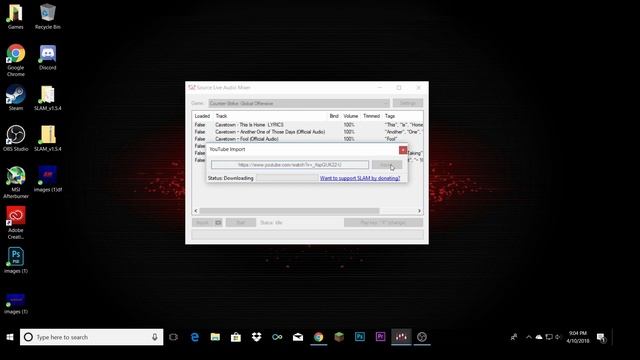Switch to SLAM audio mixer taskbar icon
Viewport: 640px width, 360px height.
click(x=401, y=337)
